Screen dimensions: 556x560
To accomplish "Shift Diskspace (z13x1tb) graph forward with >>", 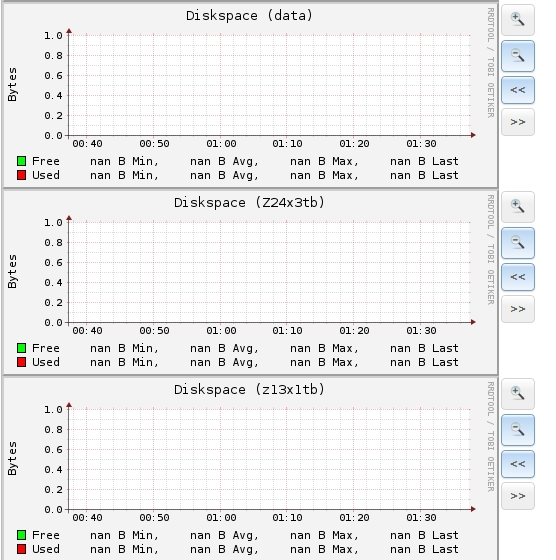I will pos(518,496).
